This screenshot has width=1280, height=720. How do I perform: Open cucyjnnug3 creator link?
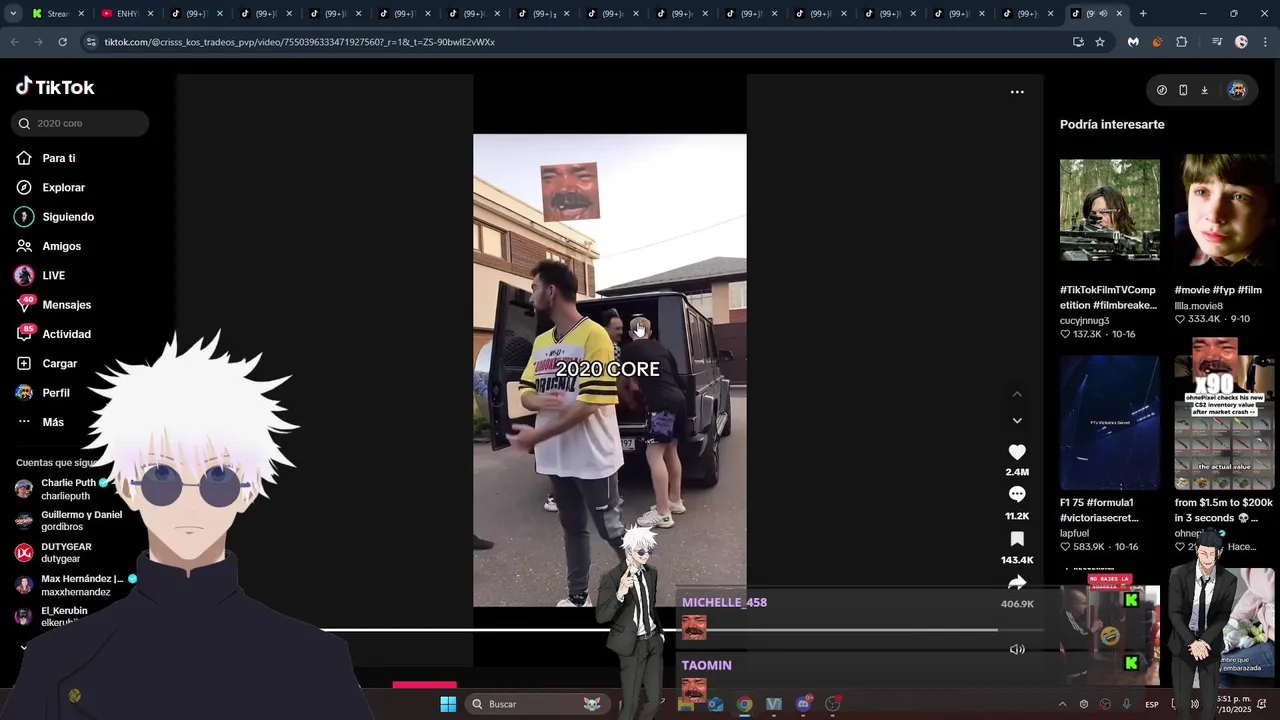click(x=1084, y=321)
